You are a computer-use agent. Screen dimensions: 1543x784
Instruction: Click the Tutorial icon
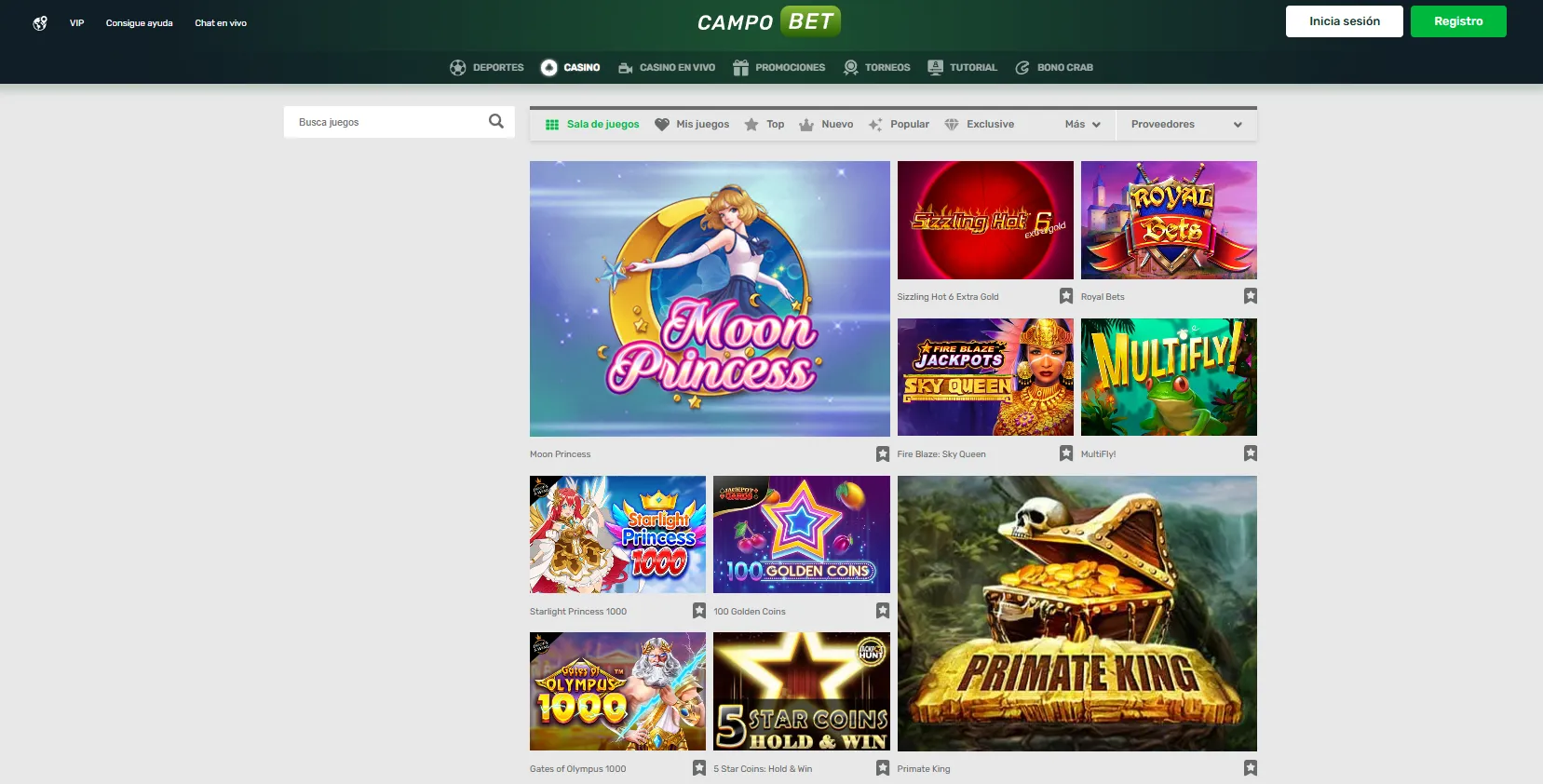click(x=935, y=67)
